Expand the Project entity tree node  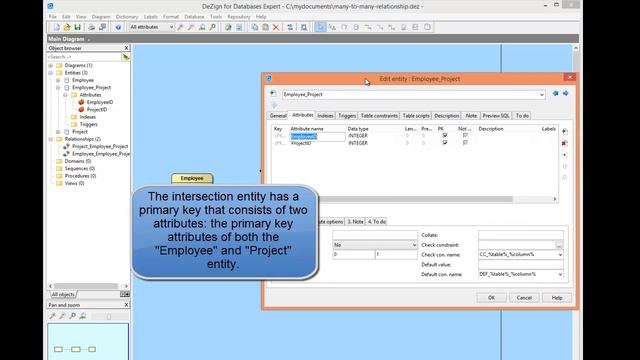coord(58,132)
